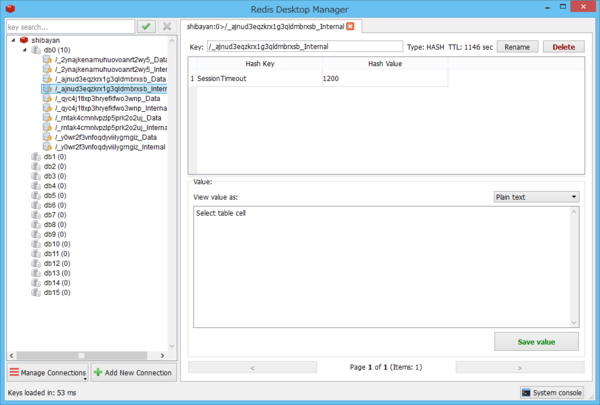The width and height of the screenshot is (600, 405).
Task: Click the db6 database icon
Action: point(36,205)
